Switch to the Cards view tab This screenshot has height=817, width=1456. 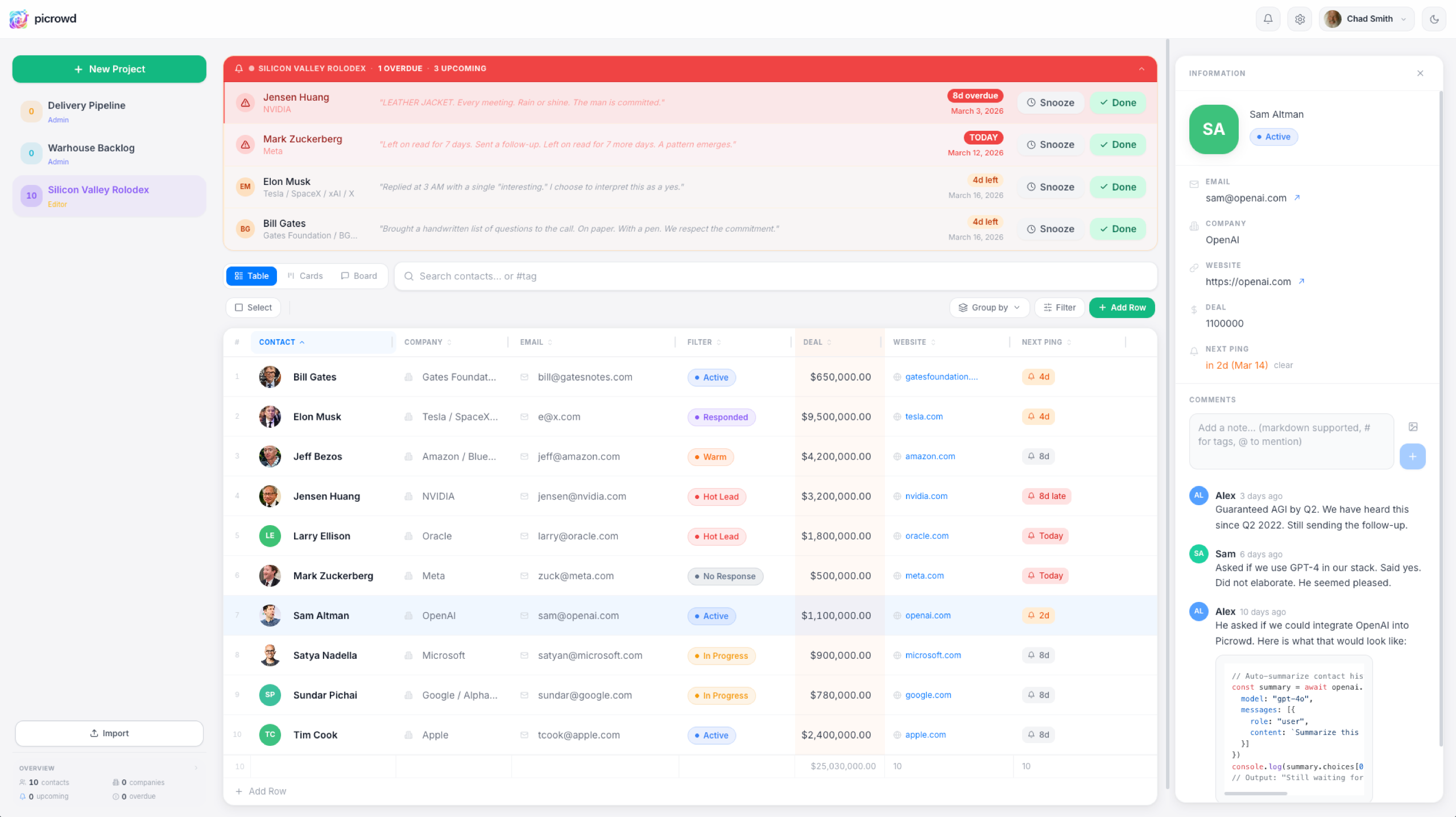[x=305, y=276]
